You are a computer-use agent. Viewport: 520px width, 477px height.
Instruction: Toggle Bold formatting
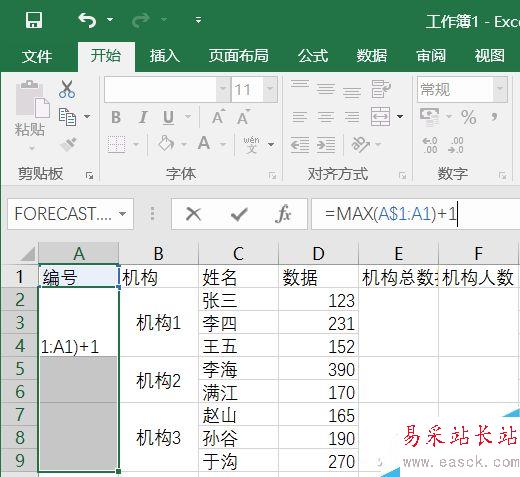click(x=116, y=117)
